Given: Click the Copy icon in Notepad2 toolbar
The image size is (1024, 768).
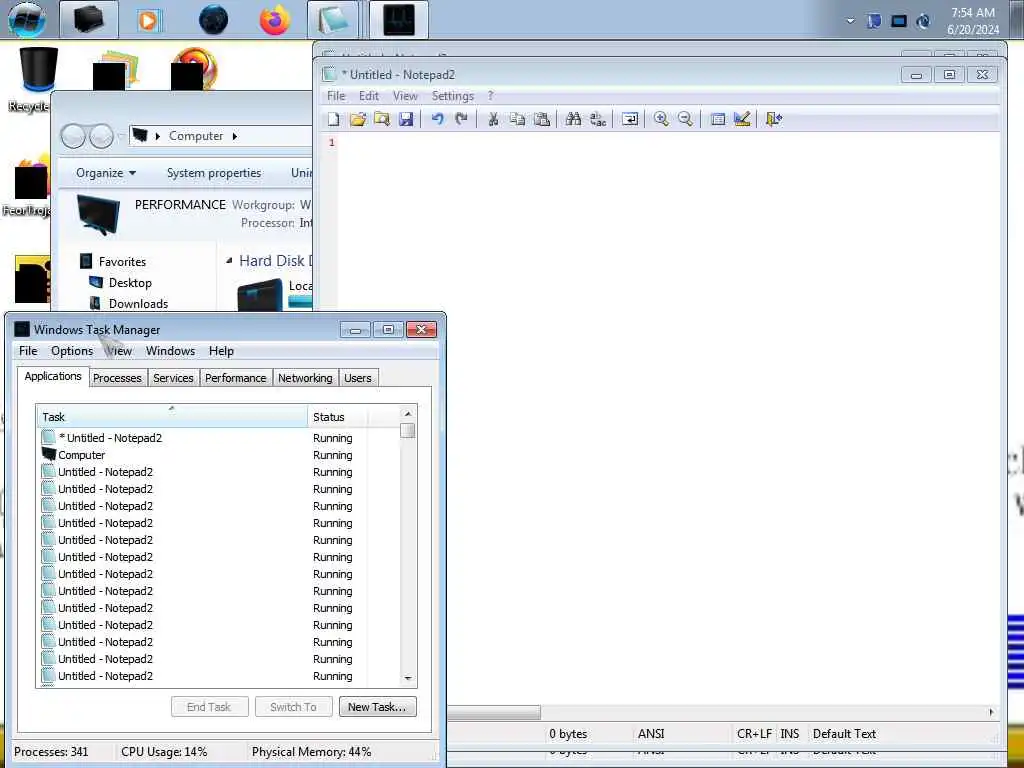Looking at the screenshot, I should (518, 119).
